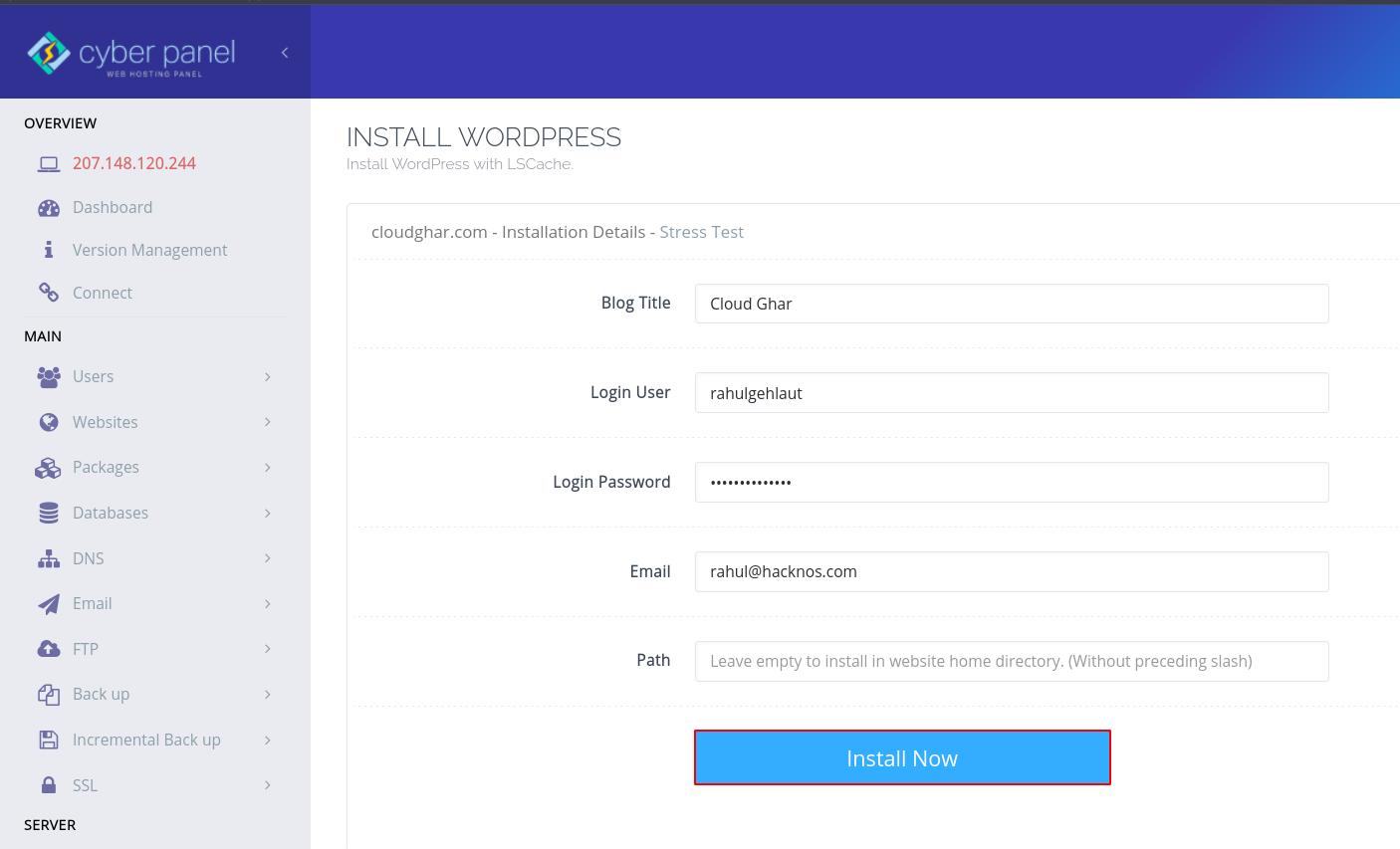Click the 'MAIN' section header
Screen dimensions: 1400x849
coord(43,336)
